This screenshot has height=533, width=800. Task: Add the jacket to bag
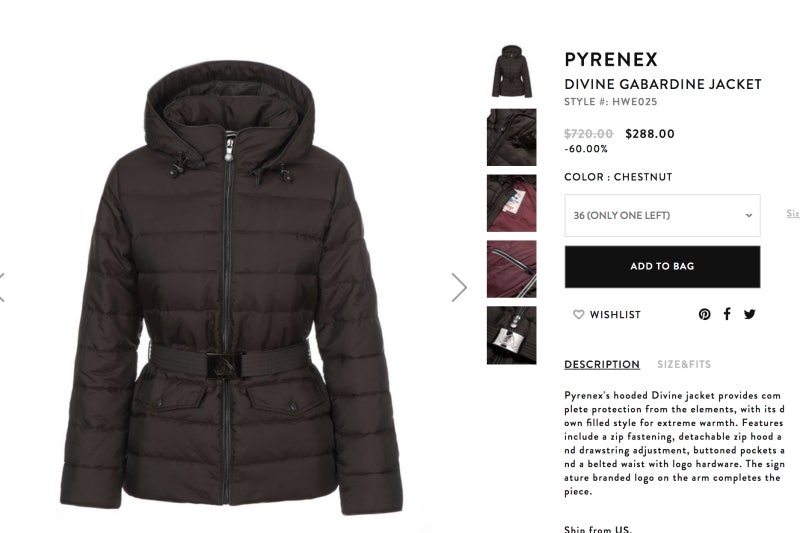[x=662, y=267]
